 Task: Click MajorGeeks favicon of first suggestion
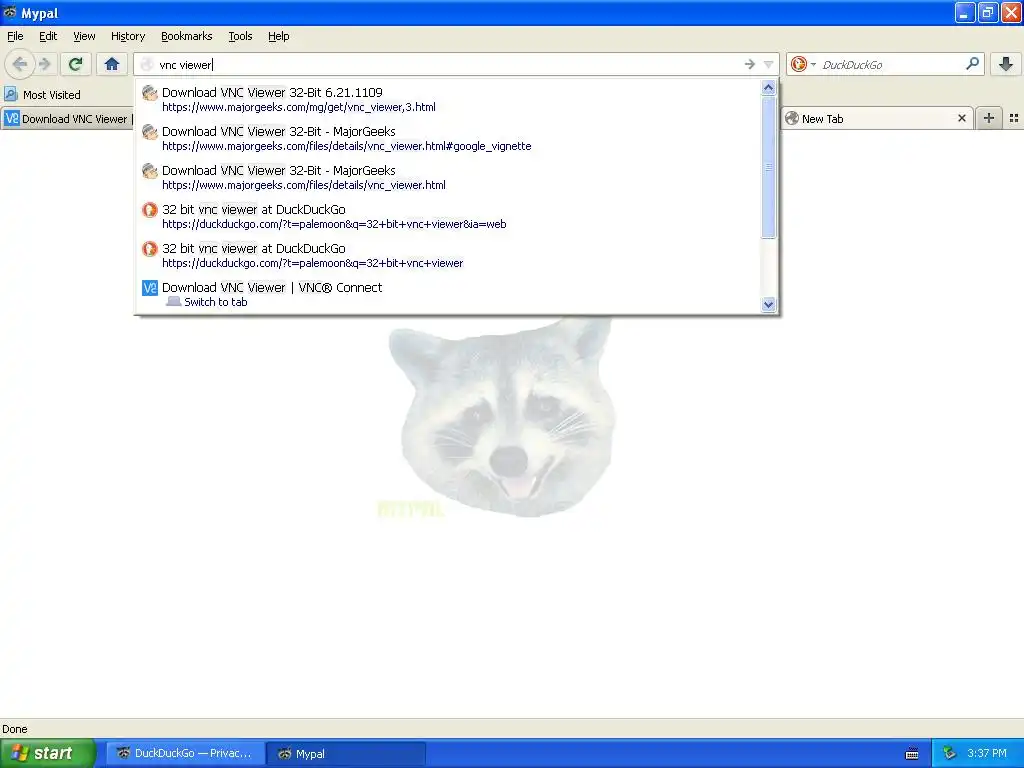[x=150, y=93]
